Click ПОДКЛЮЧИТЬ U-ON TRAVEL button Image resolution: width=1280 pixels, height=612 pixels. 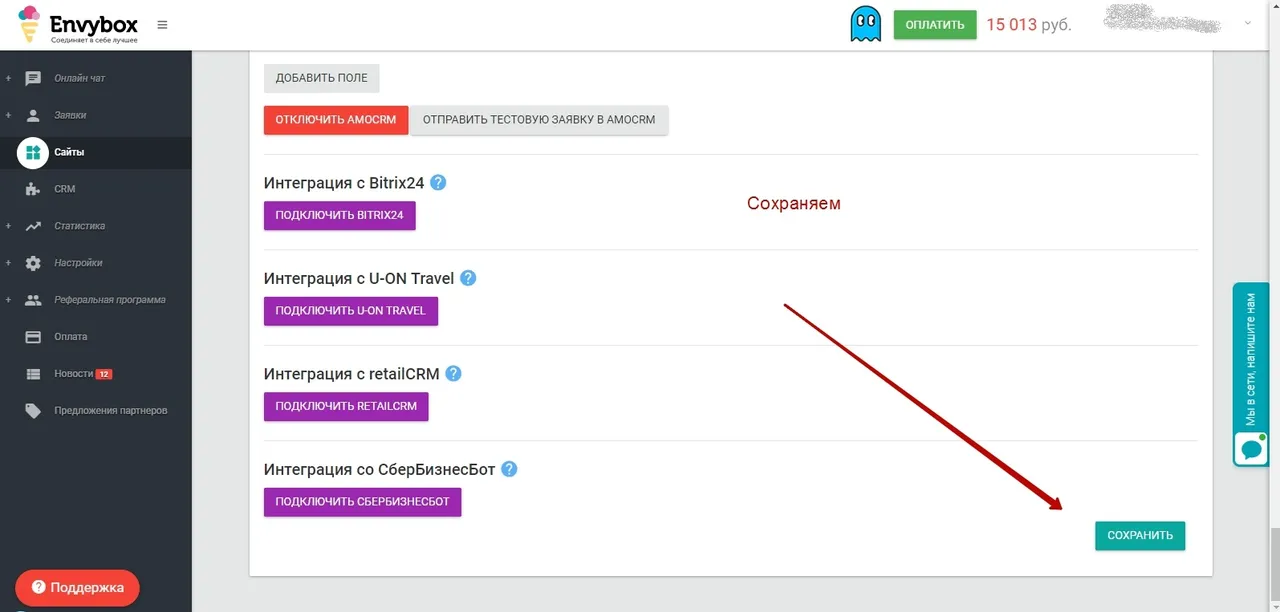point(350,311)
